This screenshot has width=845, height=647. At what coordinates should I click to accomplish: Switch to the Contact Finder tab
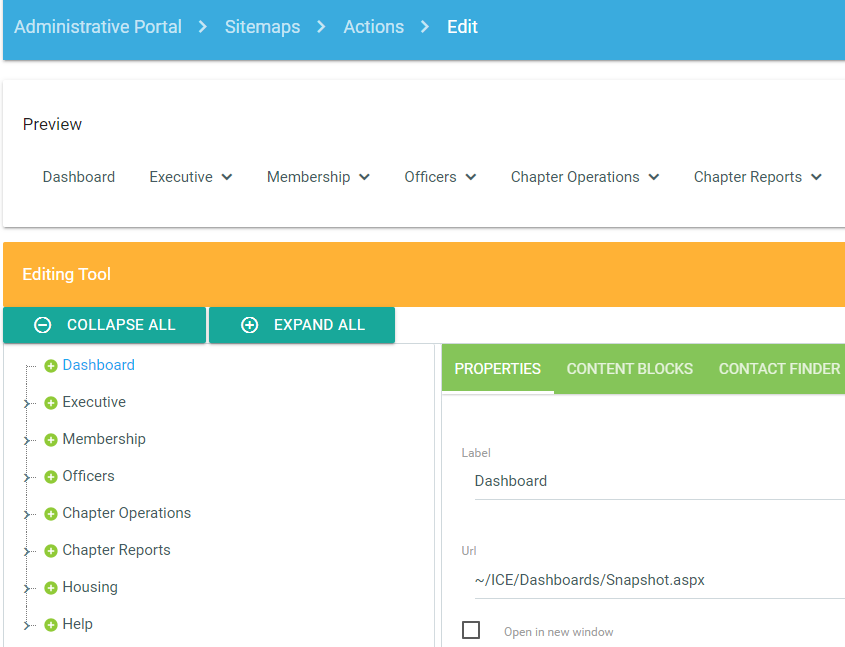(x=779, y=369)
